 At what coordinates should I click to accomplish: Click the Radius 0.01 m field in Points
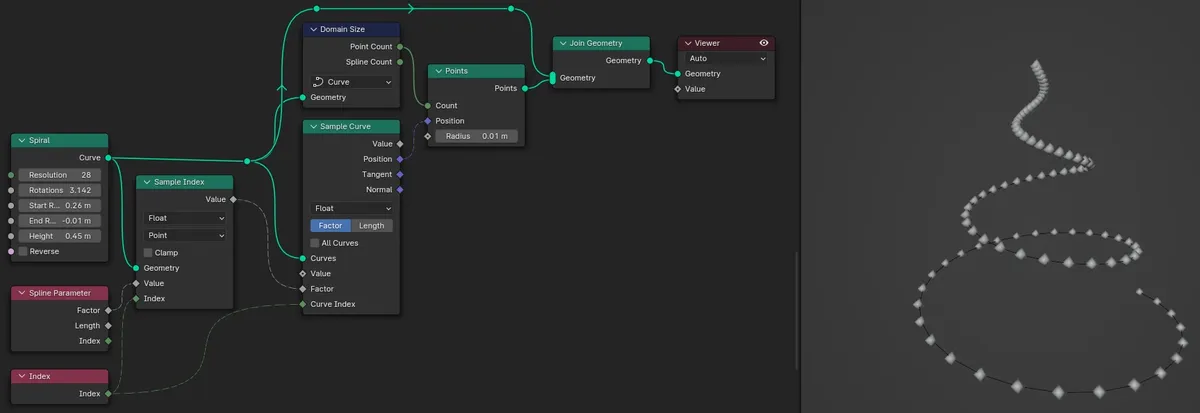click(476, 136)
